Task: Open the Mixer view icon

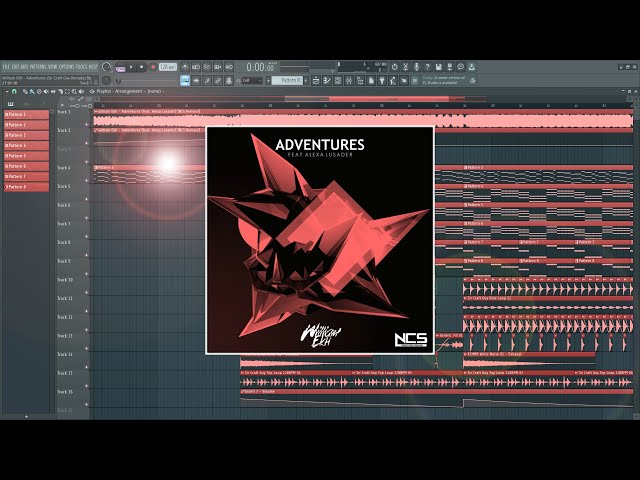Action: [349, 80]
